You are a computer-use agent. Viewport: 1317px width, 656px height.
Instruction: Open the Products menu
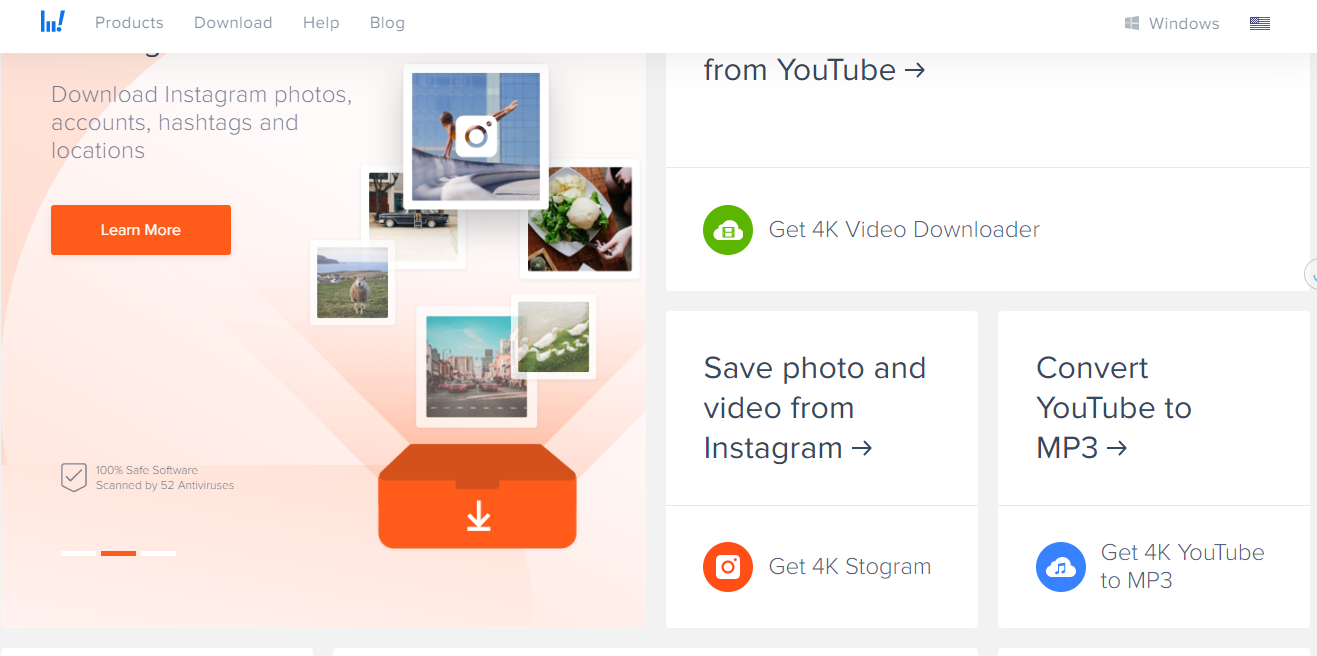pos(129,22)
